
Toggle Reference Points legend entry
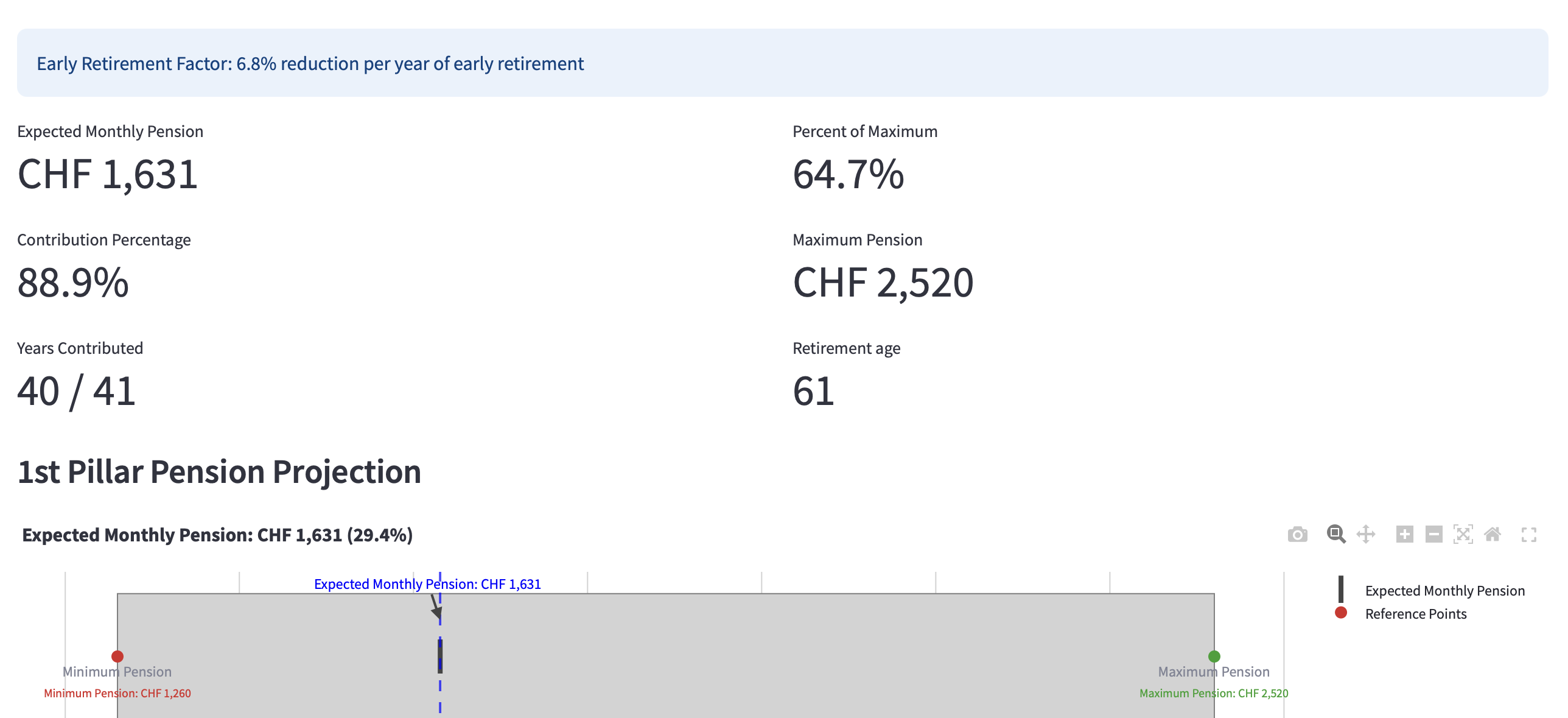coord(1415,614)
